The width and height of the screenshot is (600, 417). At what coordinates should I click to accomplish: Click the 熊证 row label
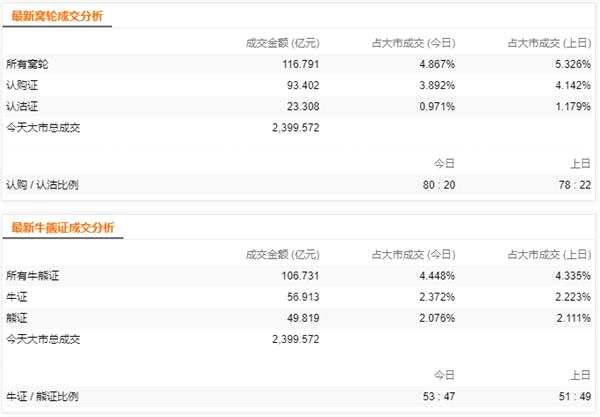(16, 317)
